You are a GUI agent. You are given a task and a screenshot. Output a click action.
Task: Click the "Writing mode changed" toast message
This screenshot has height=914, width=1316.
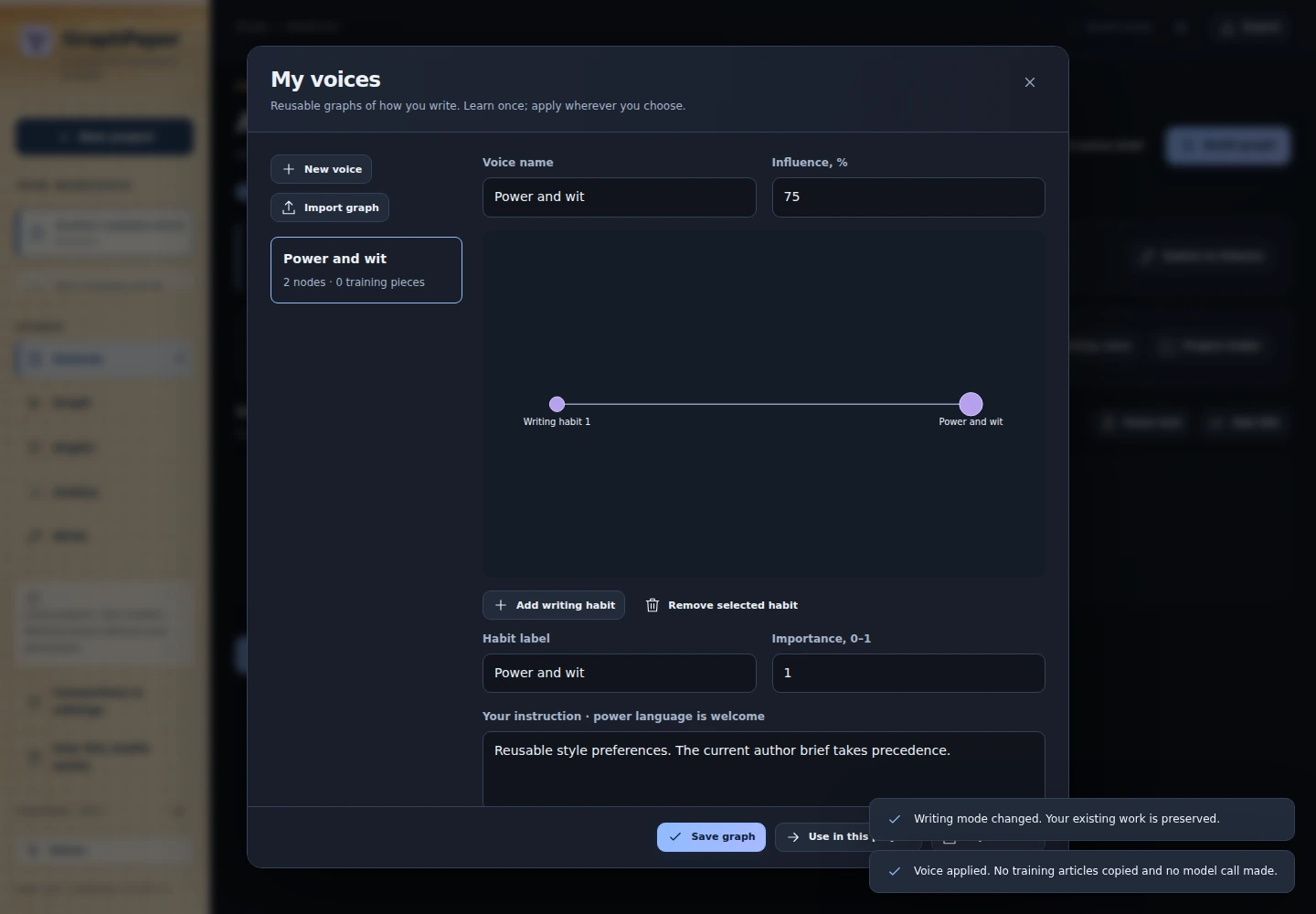click(1067, 819)
